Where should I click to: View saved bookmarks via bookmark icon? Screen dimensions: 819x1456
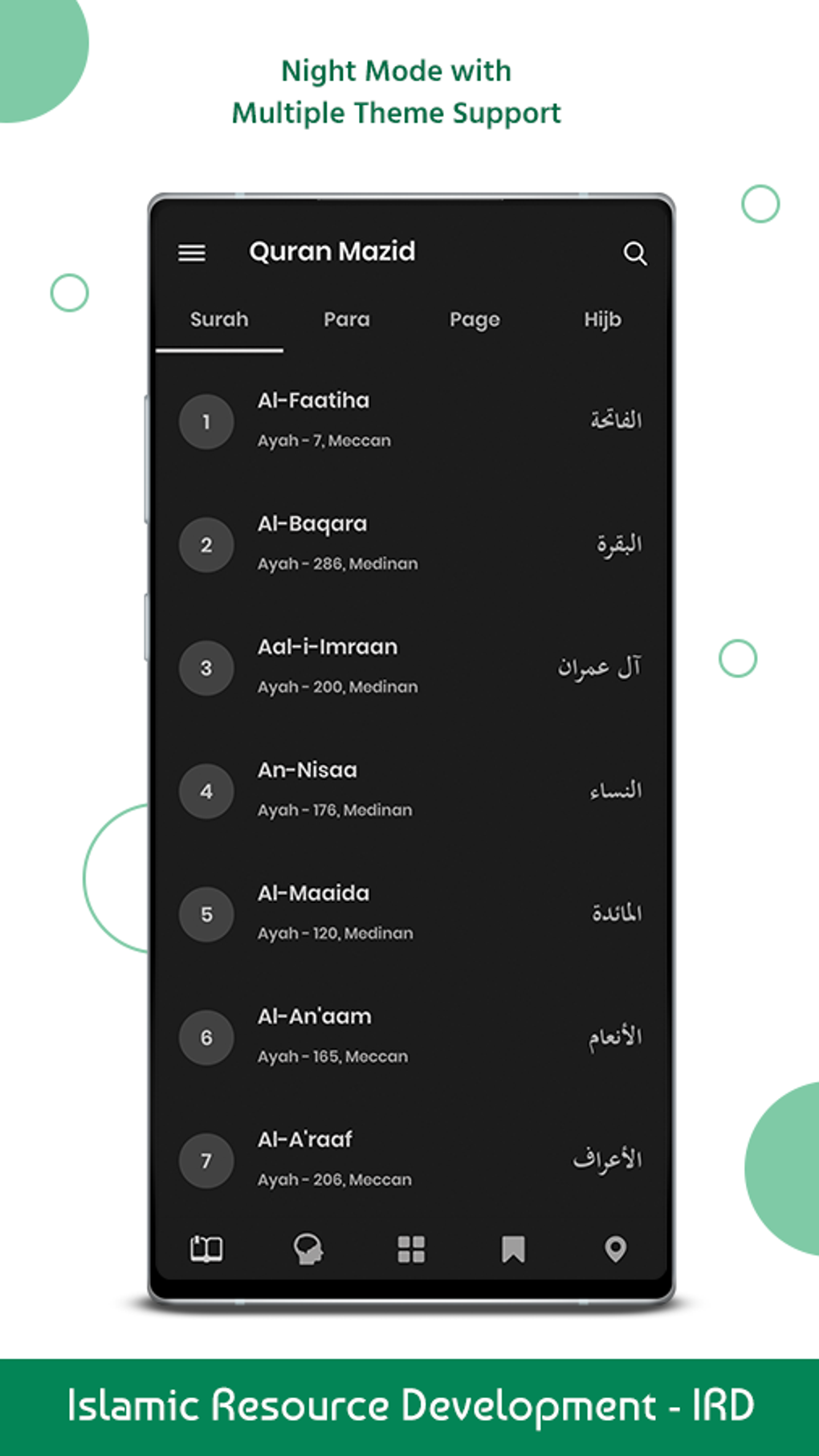(x=512, y=1249)
